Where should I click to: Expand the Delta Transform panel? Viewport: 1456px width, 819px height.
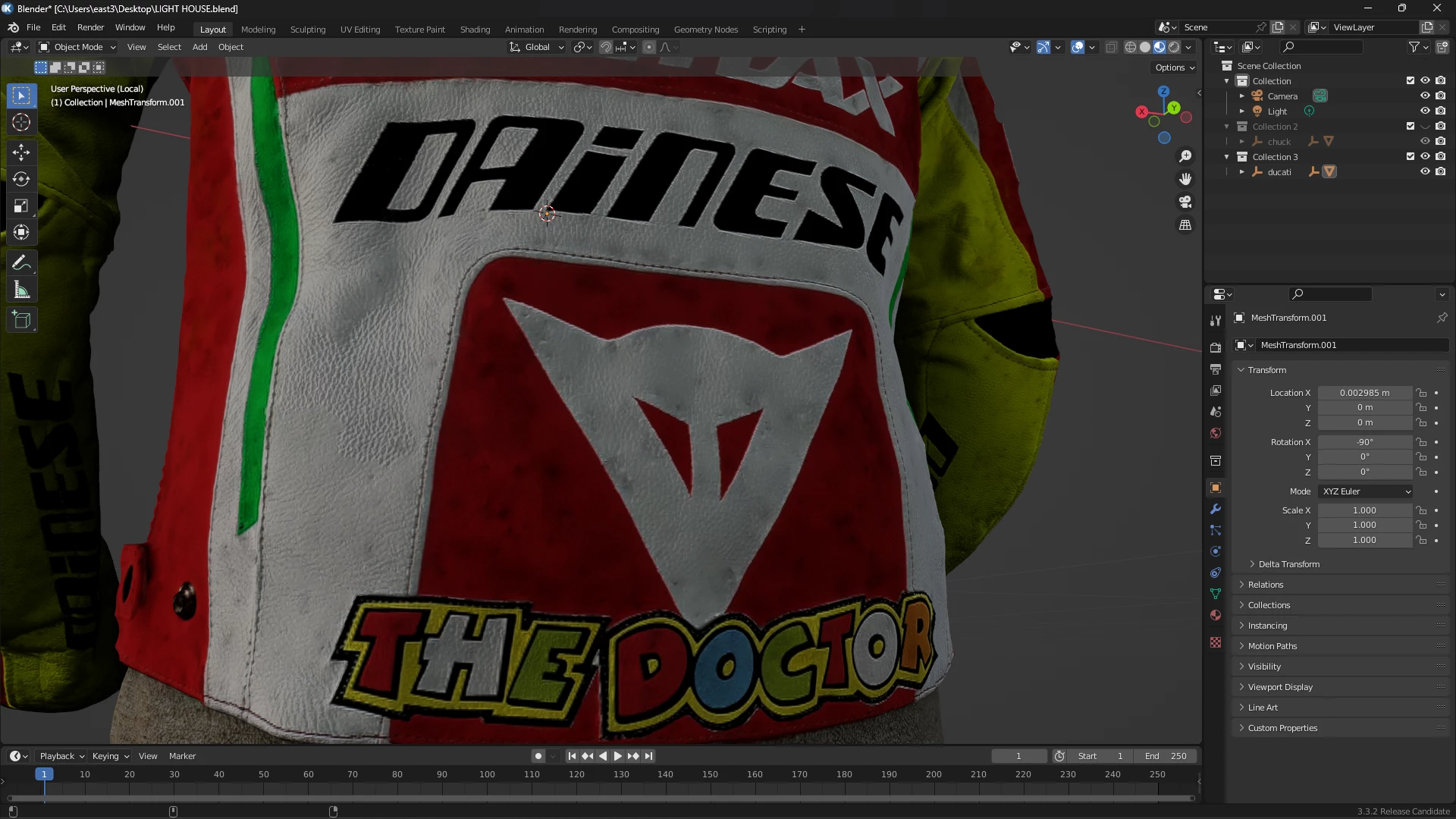pyautogui.click(x=1288, y=564)
